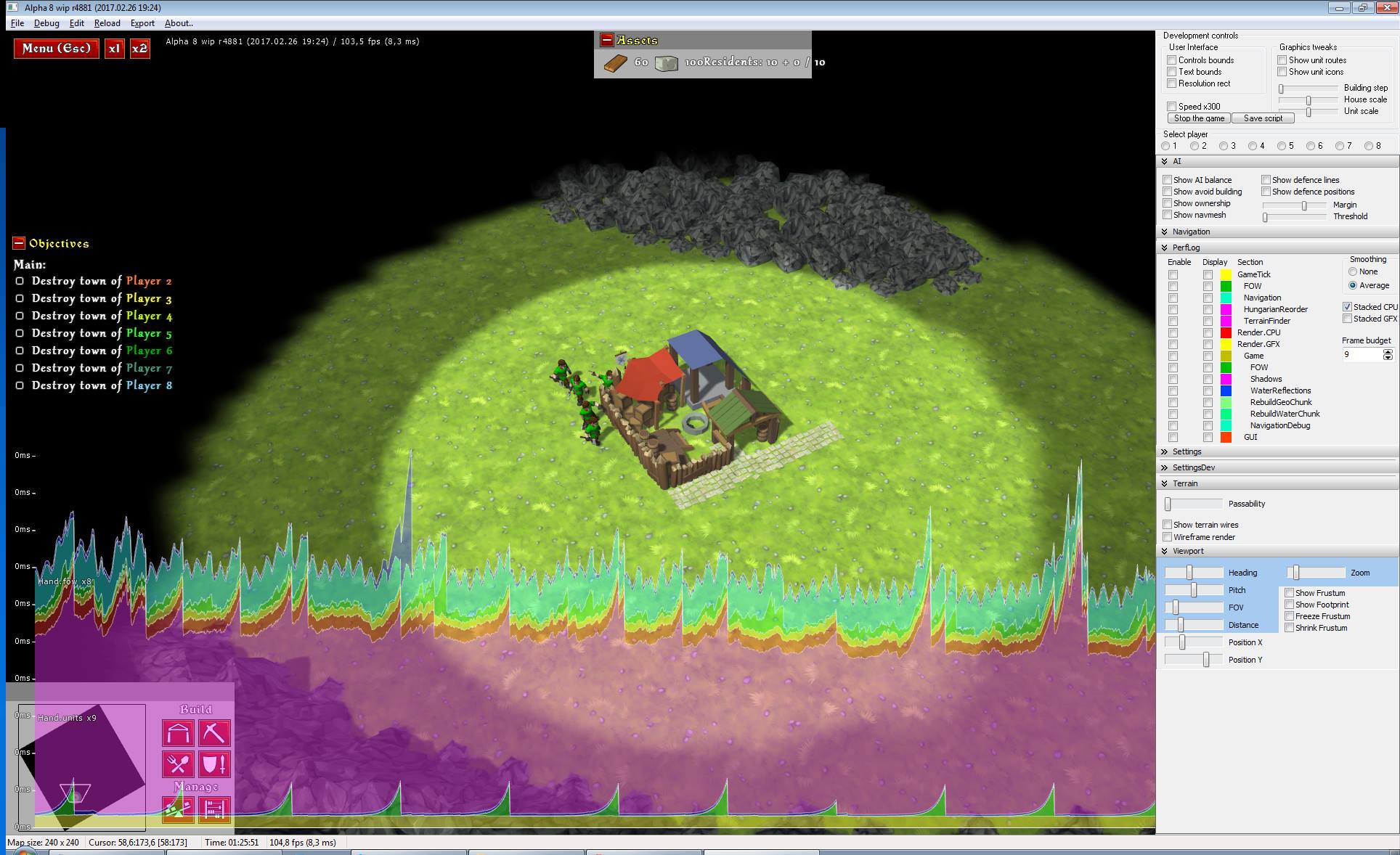The width and height of the screenshot is (1400, 855).
Task: Enable Show navmesh checkbox
Action: point(1167,215)
